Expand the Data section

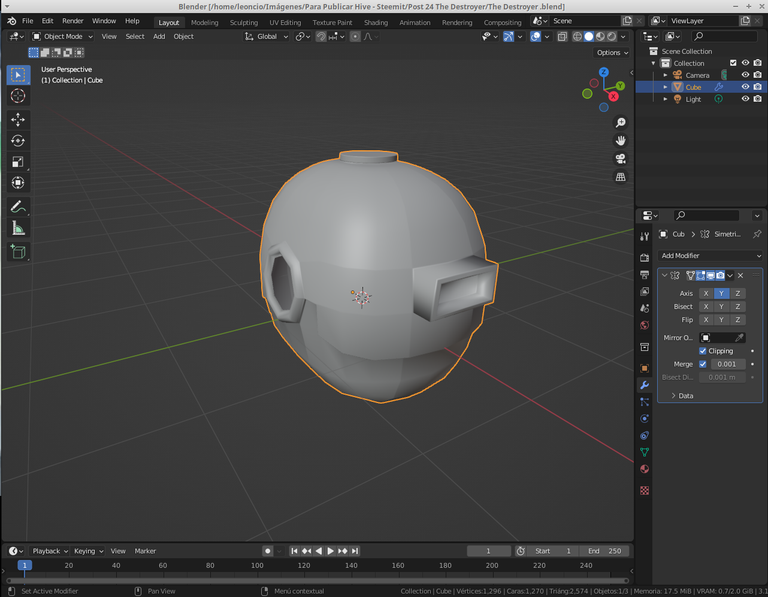[x=685, y=396]
